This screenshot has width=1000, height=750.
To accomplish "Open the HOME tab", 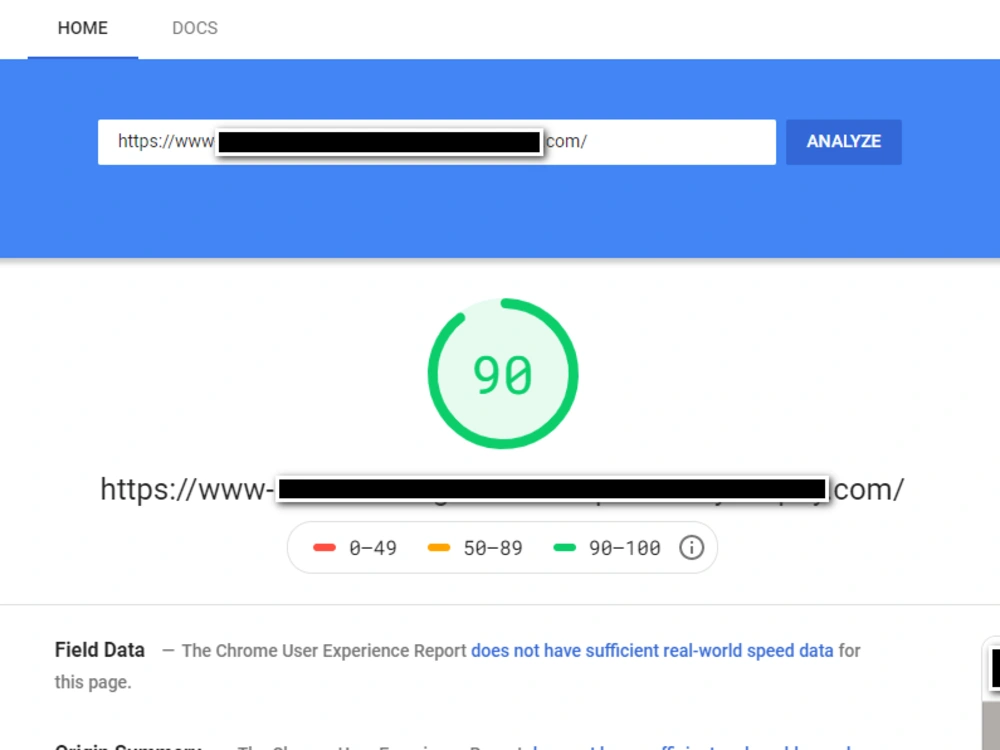I will [83, 28].
